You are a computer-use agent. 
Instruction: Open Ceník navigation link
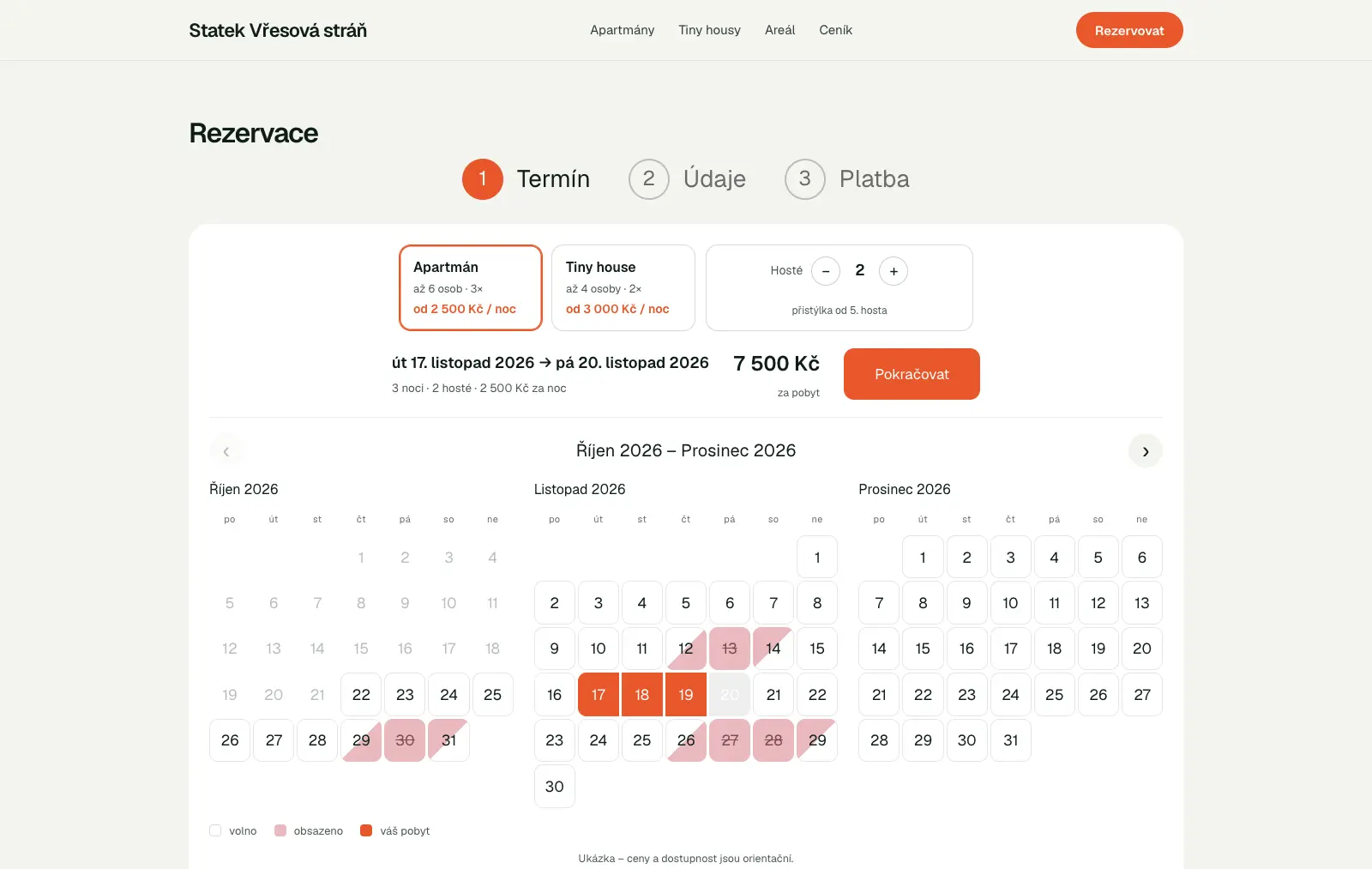point(835,30)
